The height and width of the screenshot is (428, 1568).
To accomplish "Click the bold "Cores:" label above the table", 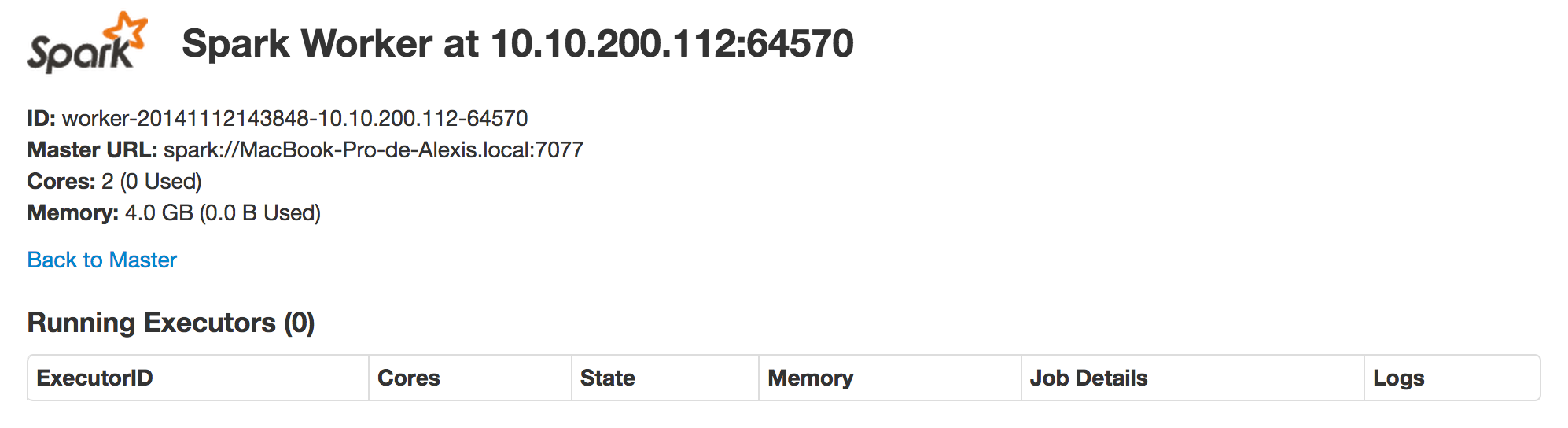I will click(61, 182).
